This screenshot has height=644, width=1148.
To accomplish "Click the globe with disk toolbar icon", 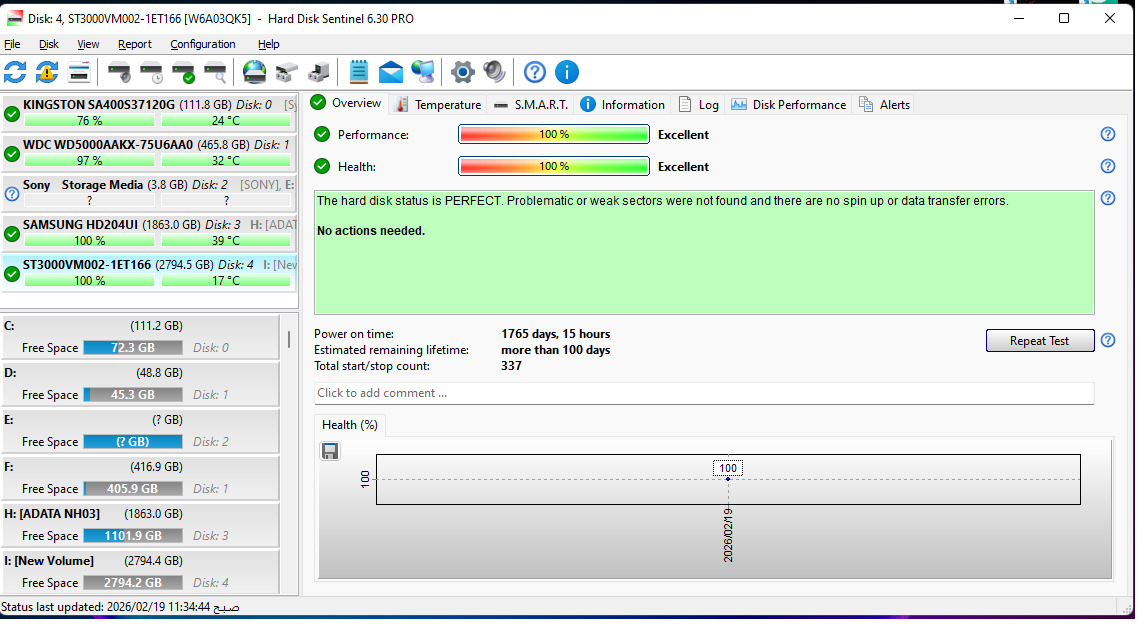I will (x=254, y=72).
